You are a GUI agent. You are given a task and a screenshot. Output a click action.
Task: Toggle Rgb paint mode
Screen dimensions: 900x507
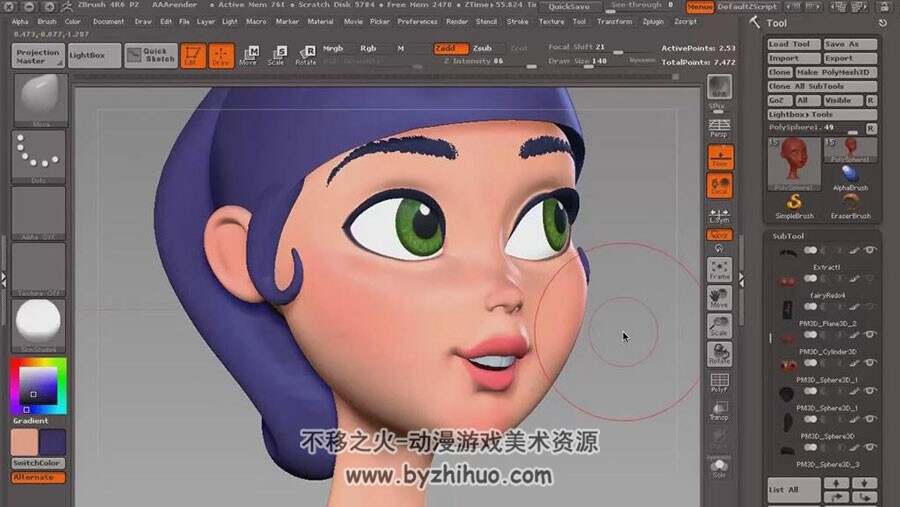point(368,49)
